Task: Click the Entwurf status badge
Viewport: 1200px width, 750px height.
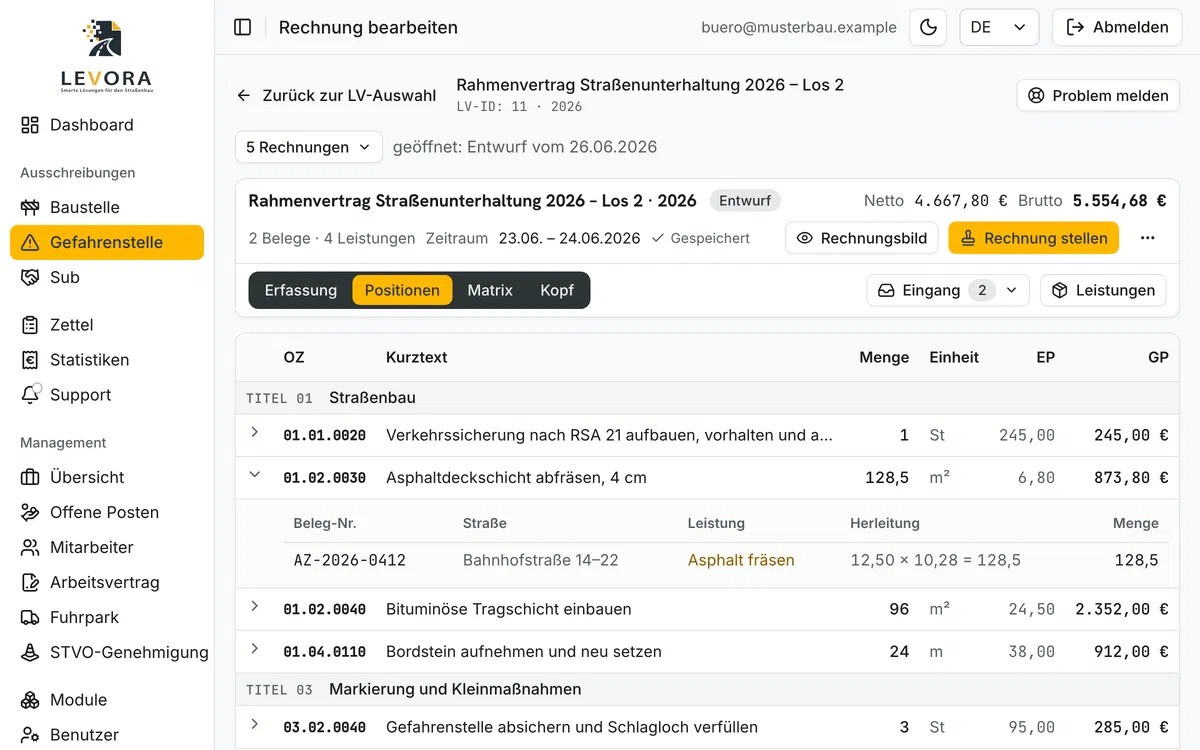Action: tap(745, 200)
